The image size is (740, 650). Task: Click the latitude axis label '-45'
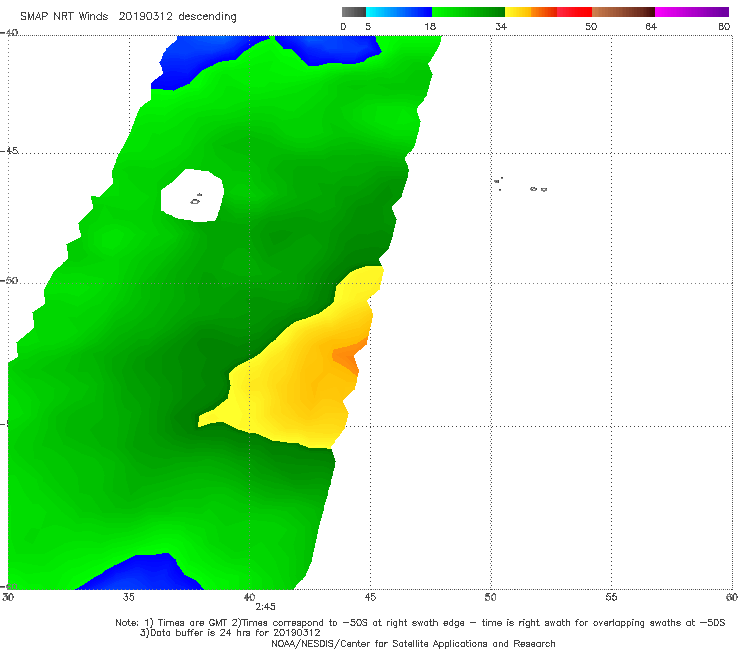tap(9, 151)
